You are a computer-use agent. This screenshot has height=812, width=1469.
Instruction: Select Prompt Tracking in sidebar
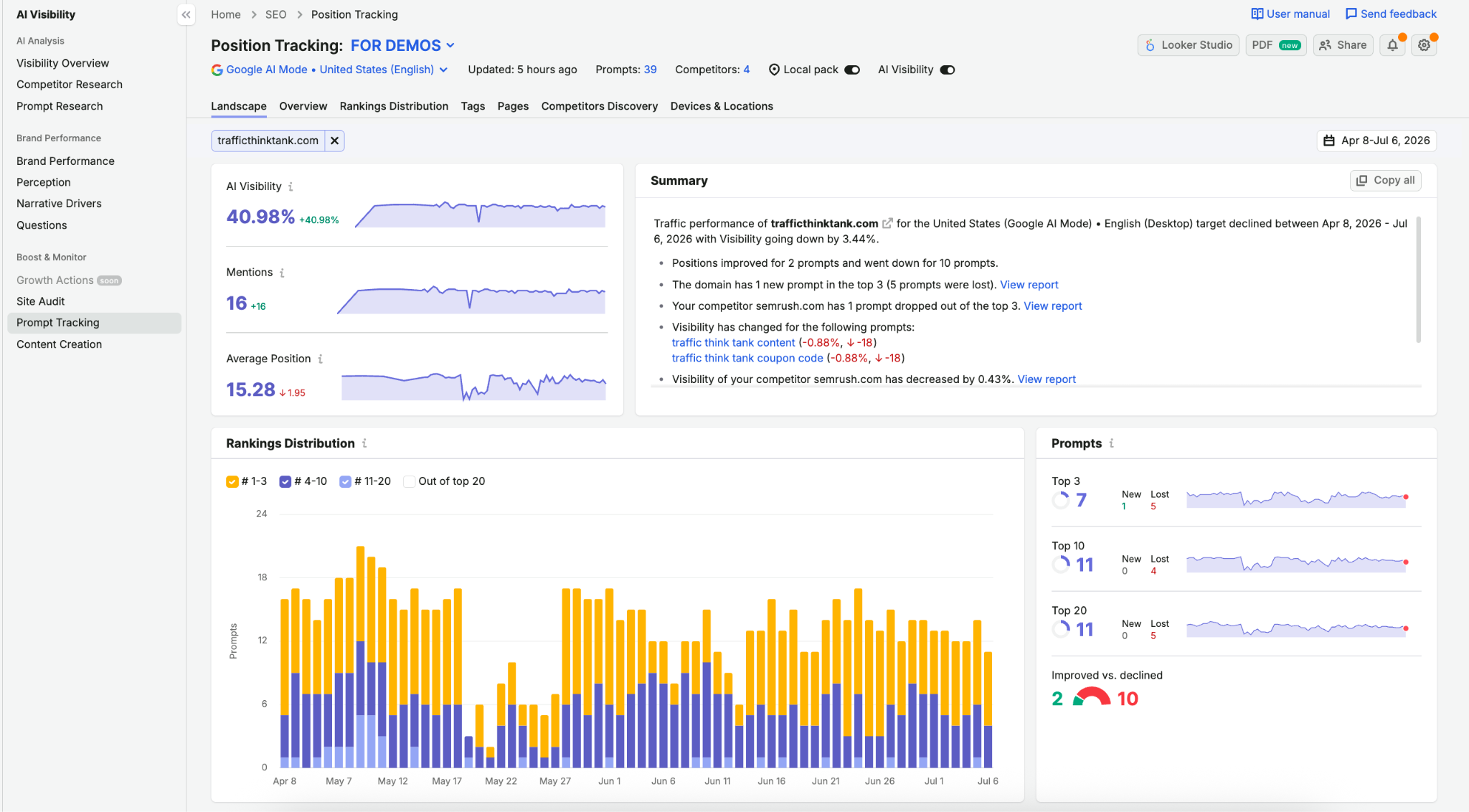coord(94,323)
